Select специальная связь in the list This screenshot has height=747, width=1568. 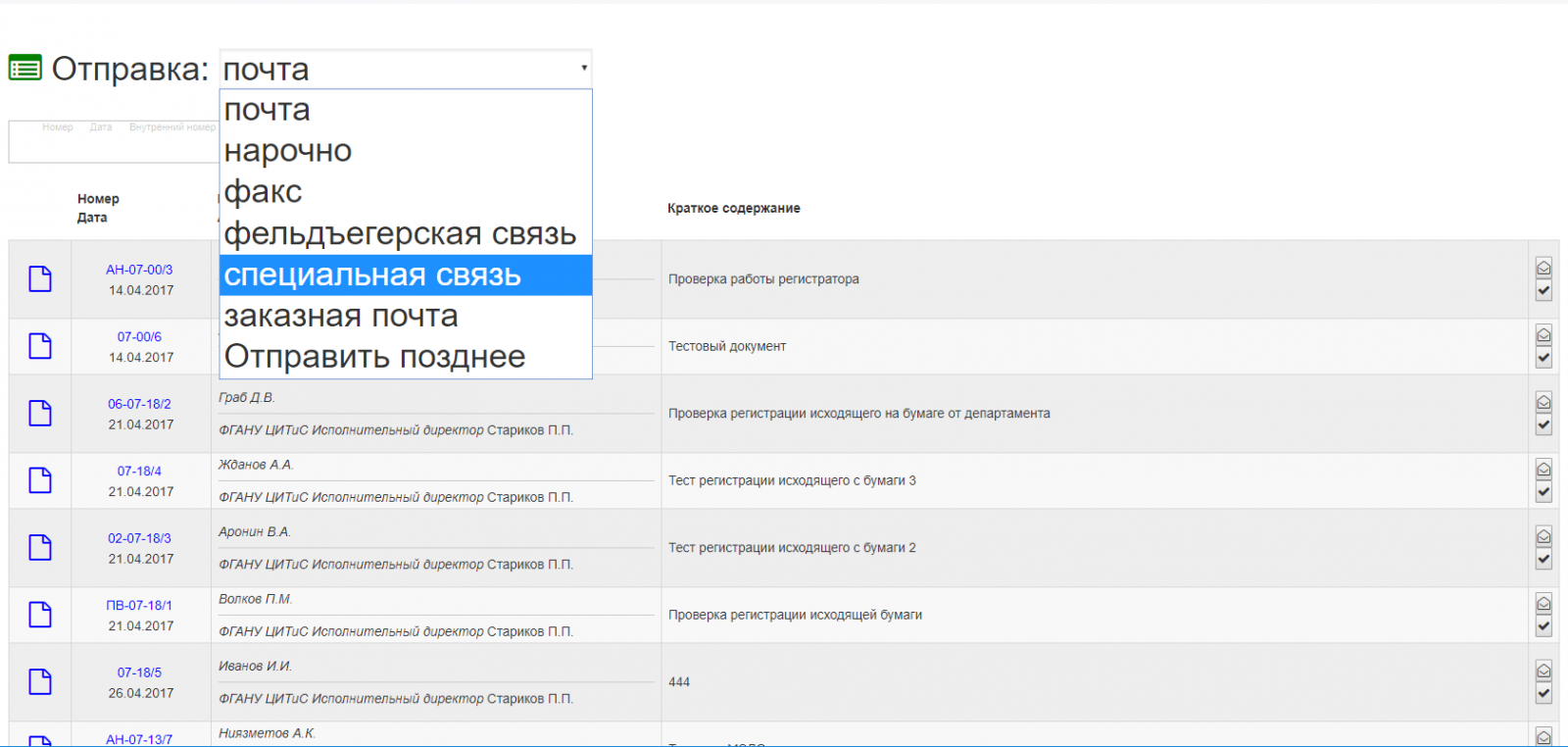coord(372,275)
